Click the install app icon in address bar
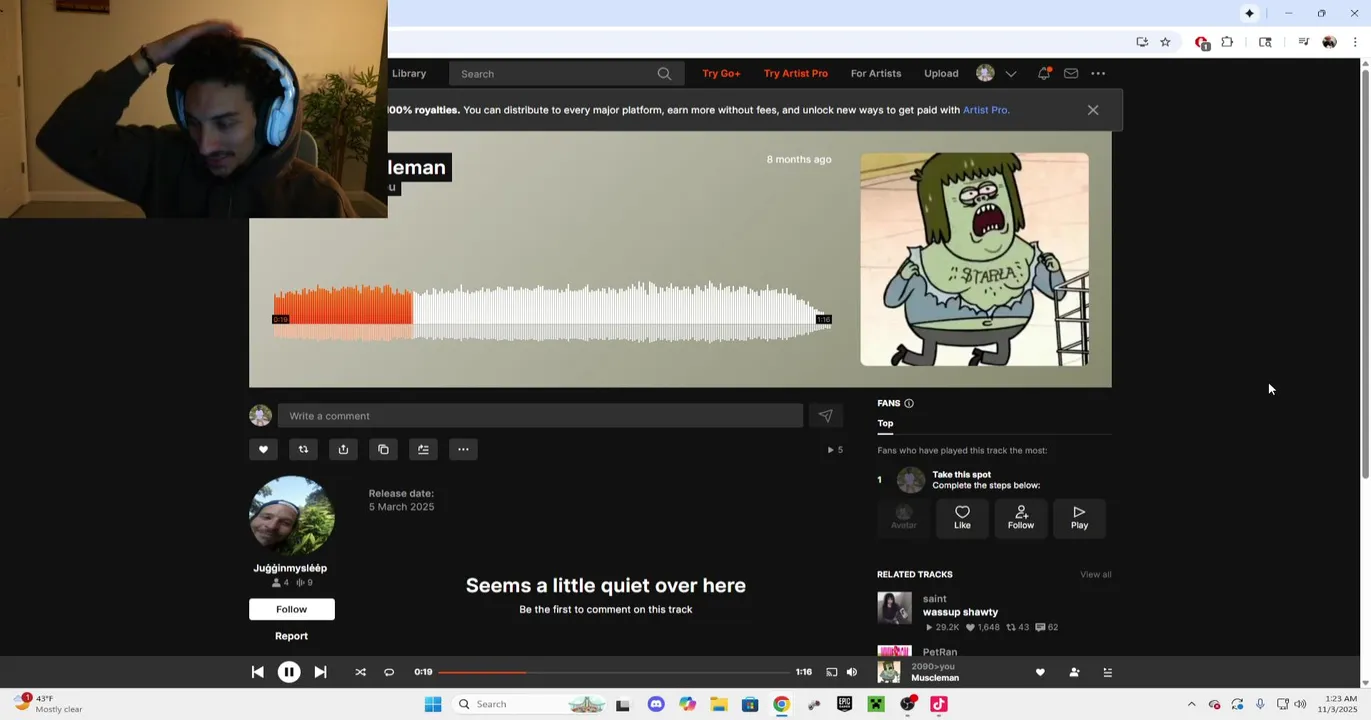 1142,42
